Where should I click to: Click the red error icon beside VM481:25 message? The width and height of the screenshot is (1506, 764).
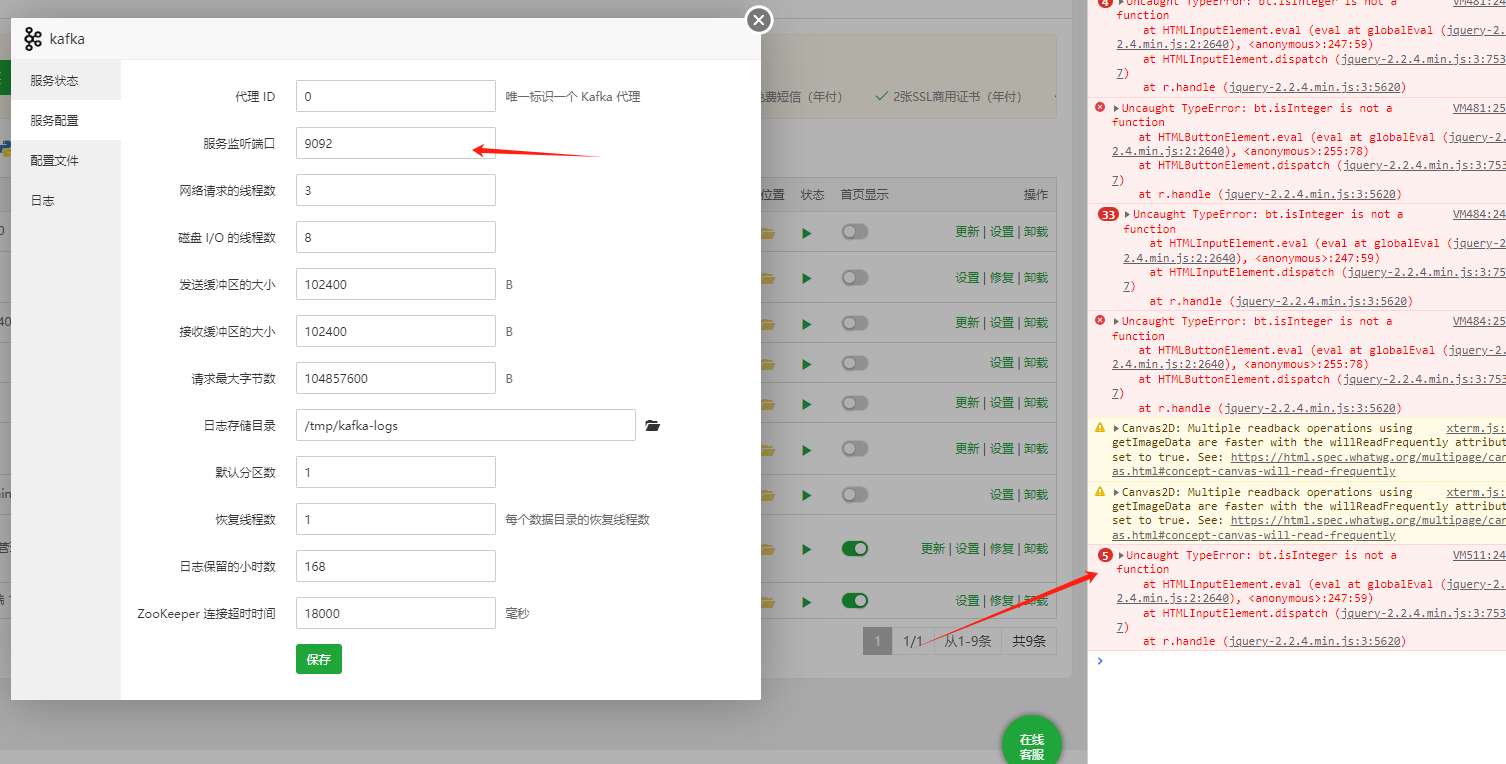click(1100, 107)
